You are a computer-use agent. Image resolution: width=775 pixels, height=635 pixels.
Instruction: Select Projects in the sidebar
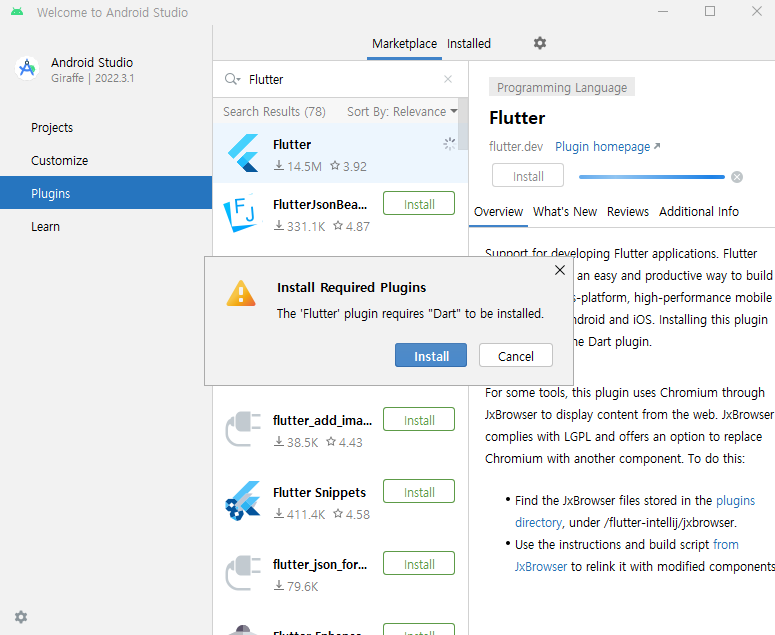[x=106, y=127]
